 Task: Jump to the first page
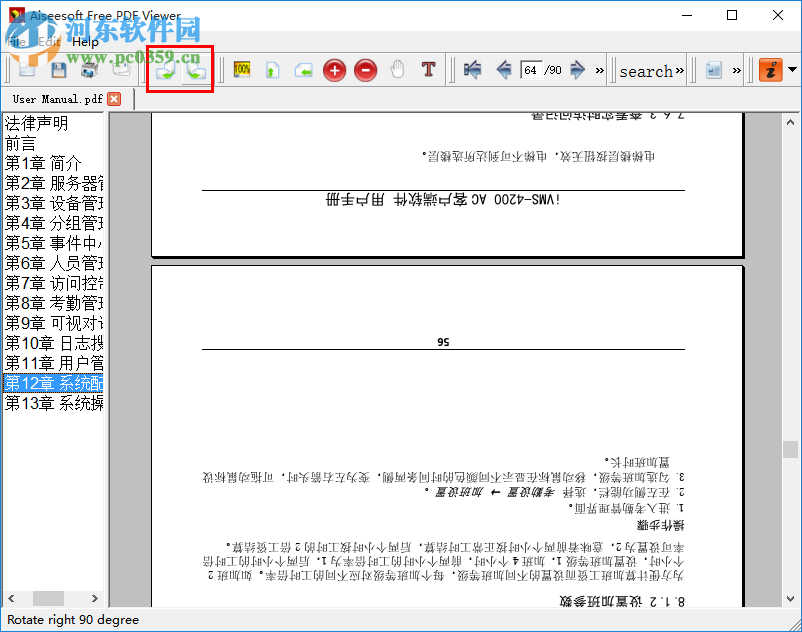pos(473,70)
